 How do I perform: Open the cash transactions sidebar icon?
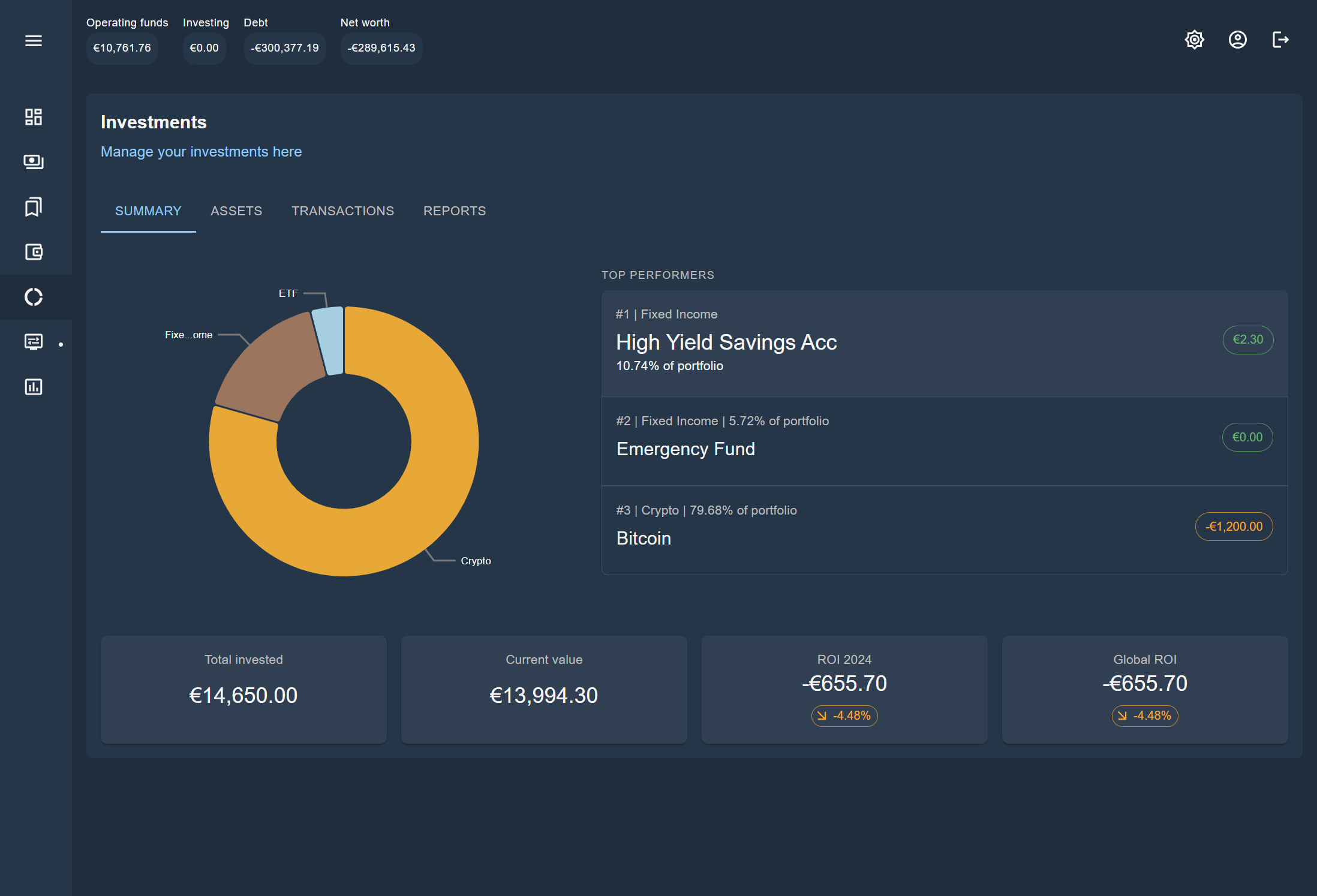coord(34,162)
